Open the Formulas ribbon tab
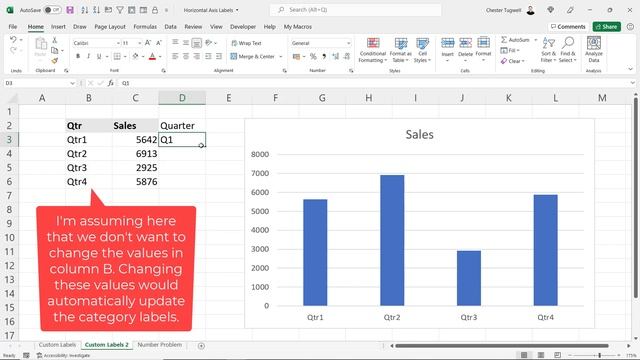The width and height of the screenshot is (640, 360). [x=145, y=27]
